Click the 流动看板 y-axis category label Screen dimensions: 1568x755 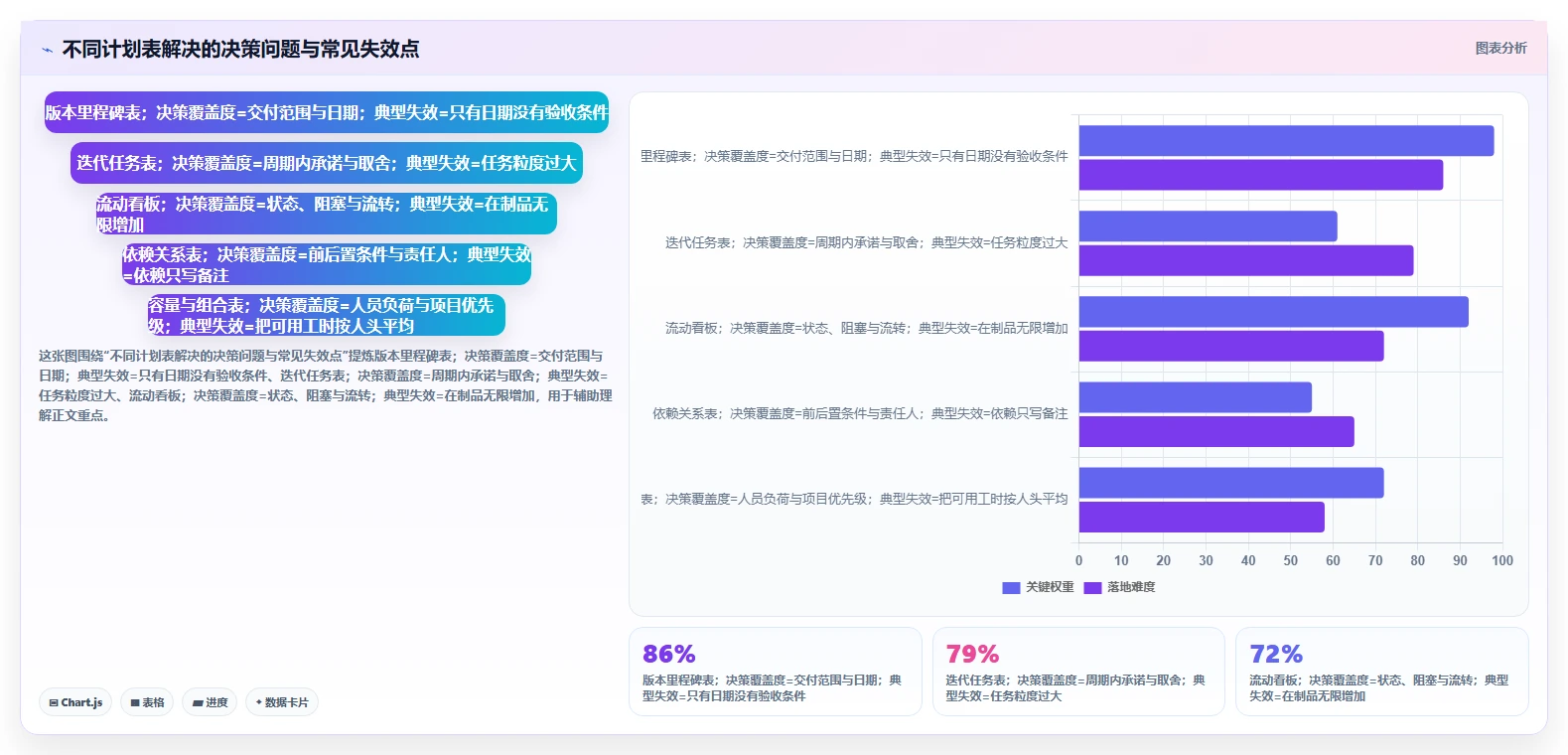click(x=867, y=328)
